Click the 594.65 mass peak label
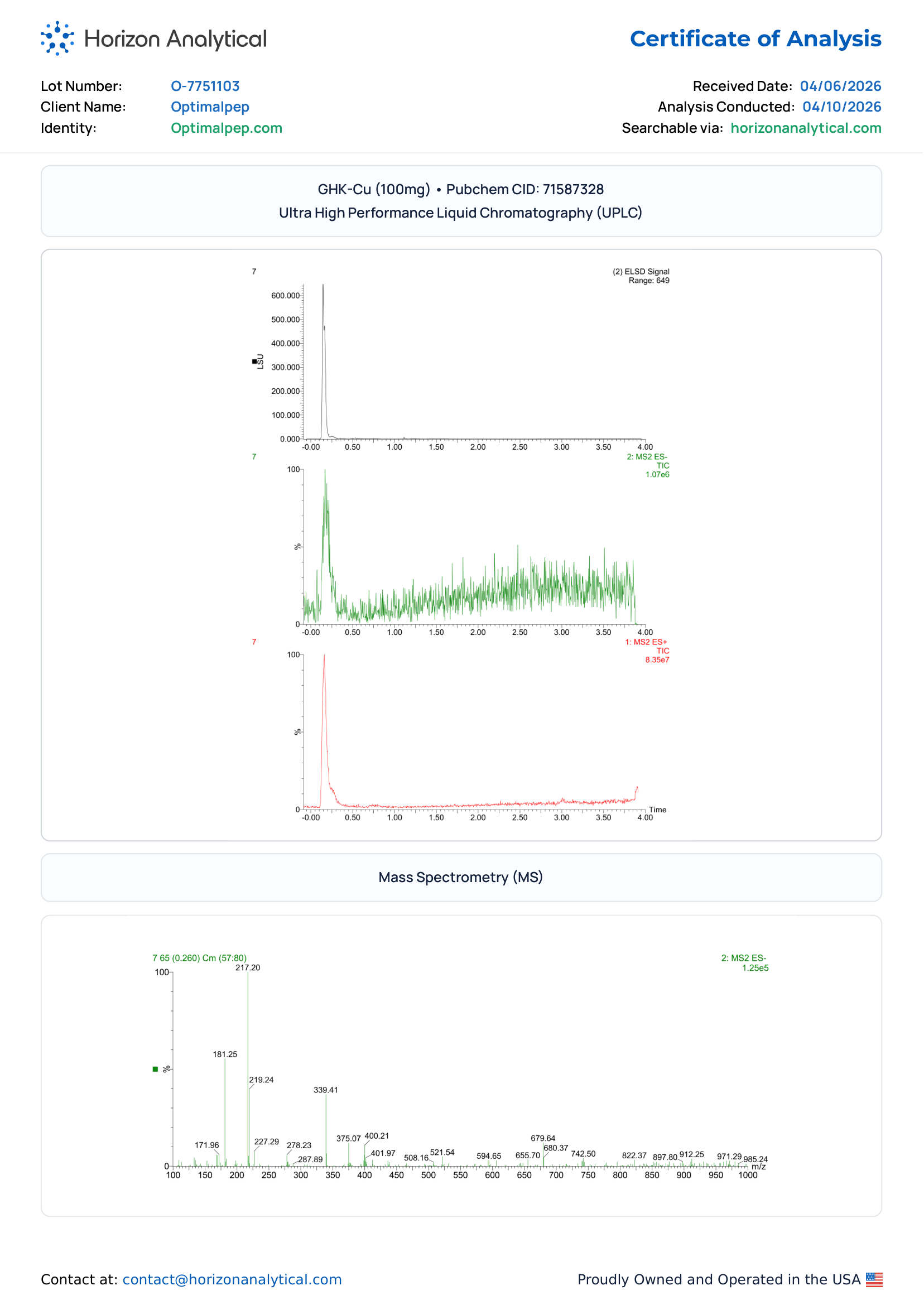Viewport: 924px width, 1305px height. pyautogui.click(x=489, y=1157)
